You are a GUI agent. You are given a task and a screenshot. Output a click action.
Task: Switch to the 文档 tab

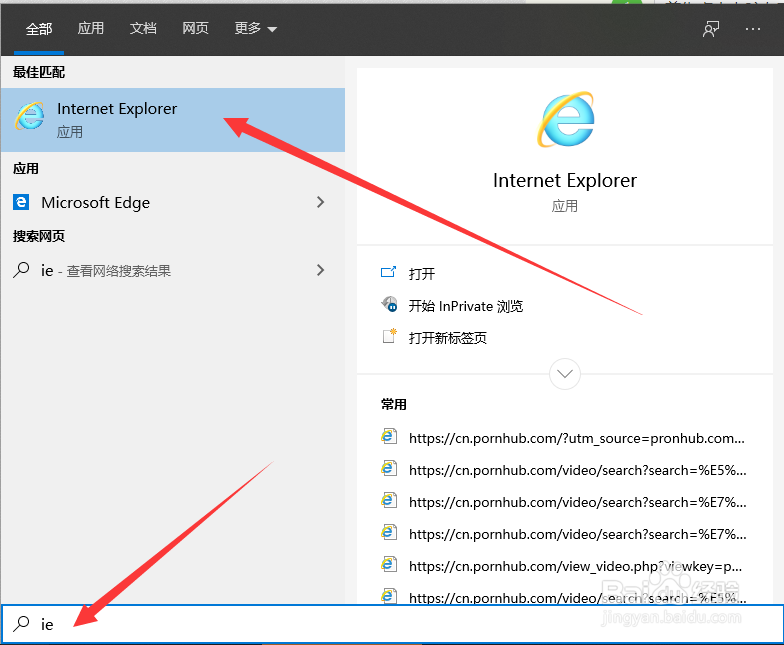pos(143,28)
